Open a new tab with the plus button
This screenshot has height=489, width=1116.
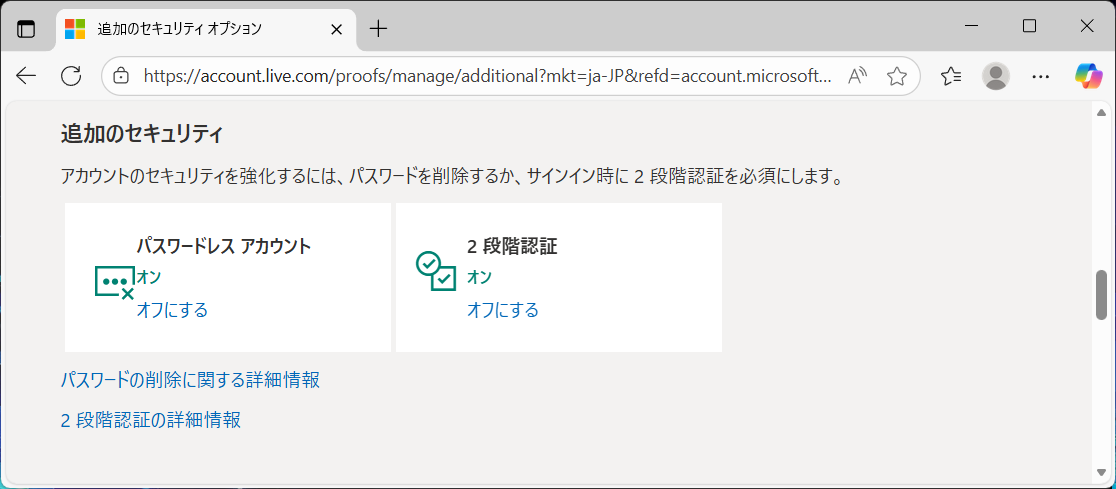379,29
